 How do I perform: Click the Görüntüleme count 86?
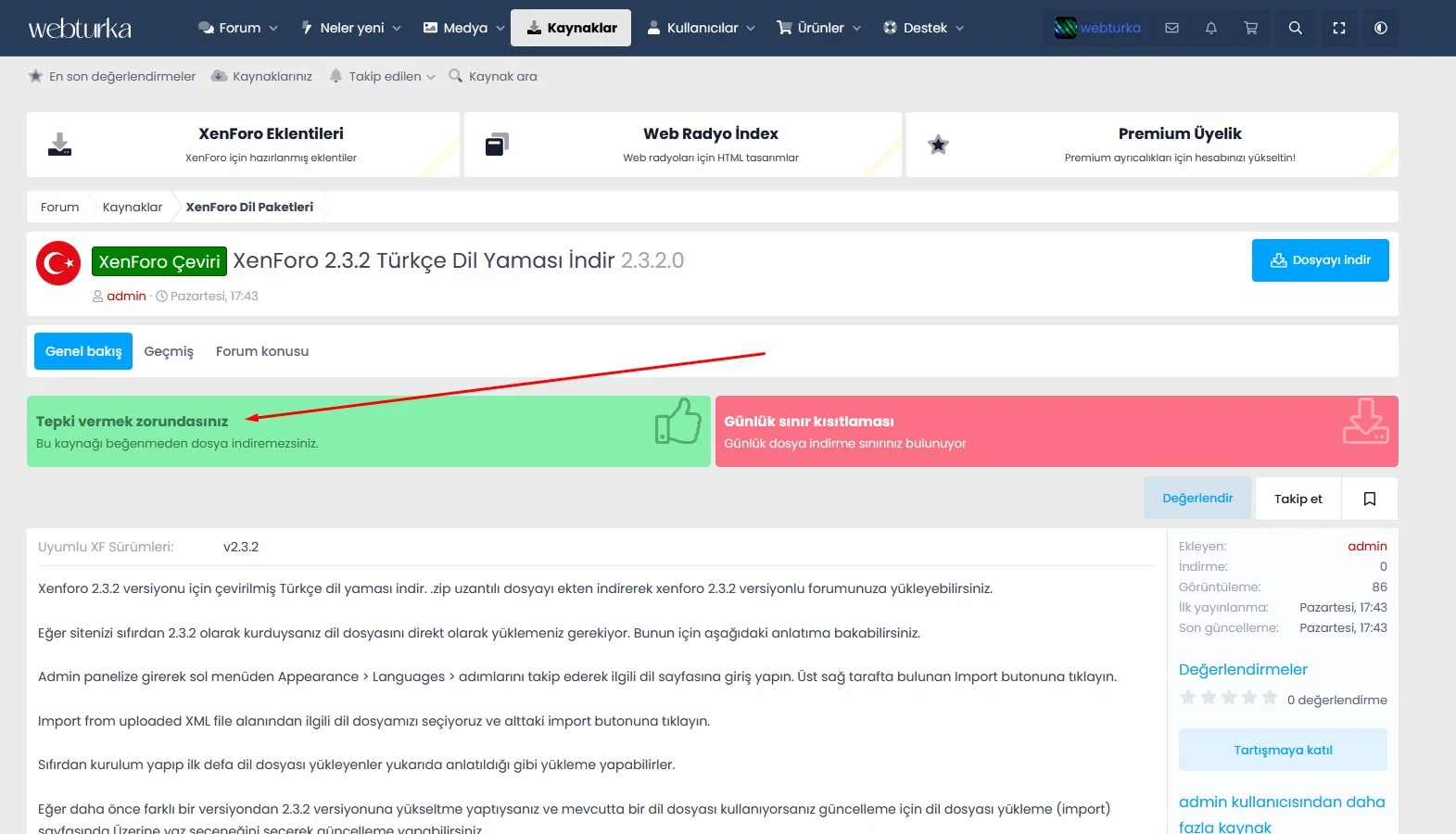click(1379, 587)
